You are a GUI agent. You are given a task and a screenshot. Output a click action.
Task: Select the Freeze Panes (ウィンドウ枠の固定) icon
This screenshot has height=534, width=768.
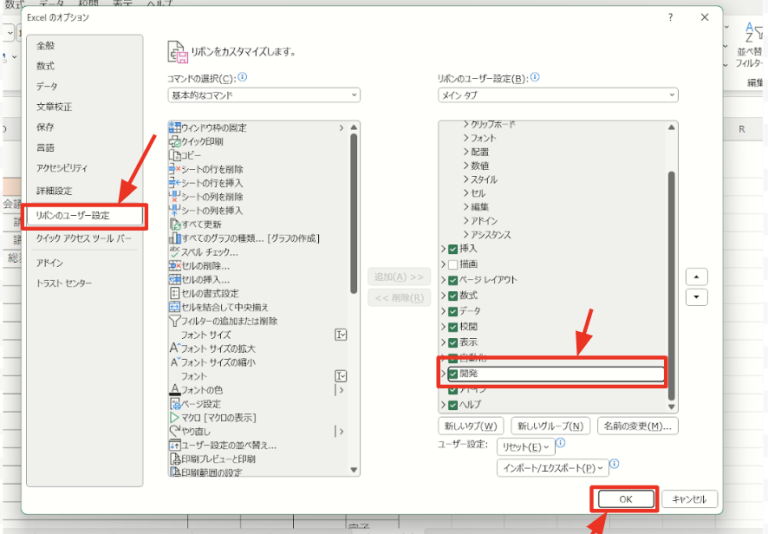[175, 128]
